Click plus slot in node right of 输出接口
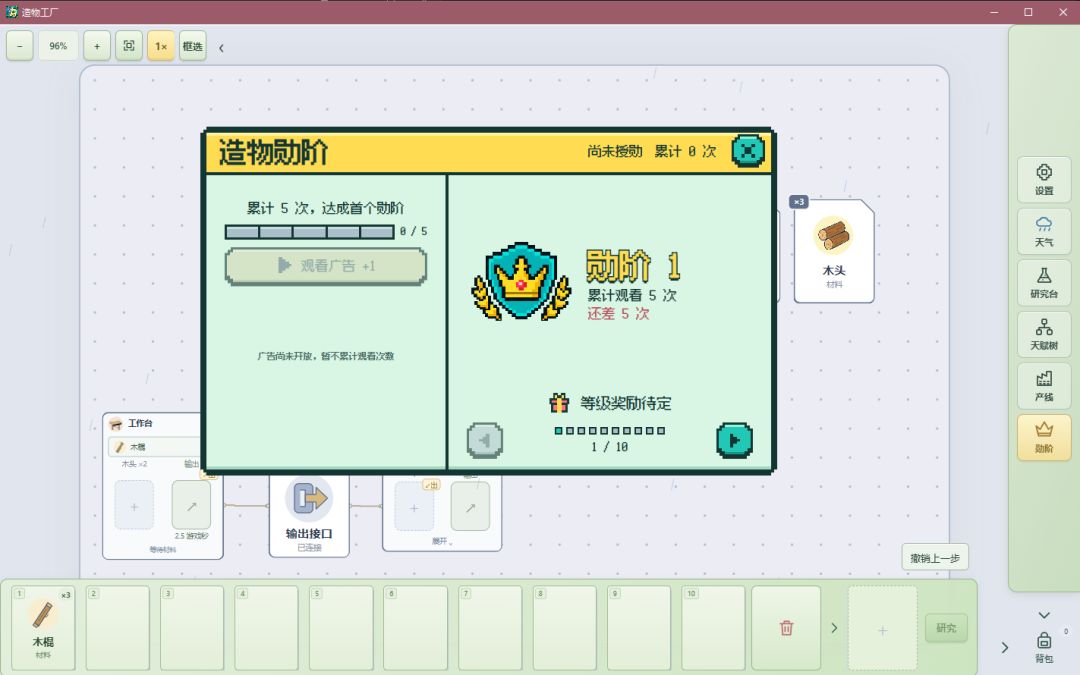The image size is (1080, 675). (414, 508)
